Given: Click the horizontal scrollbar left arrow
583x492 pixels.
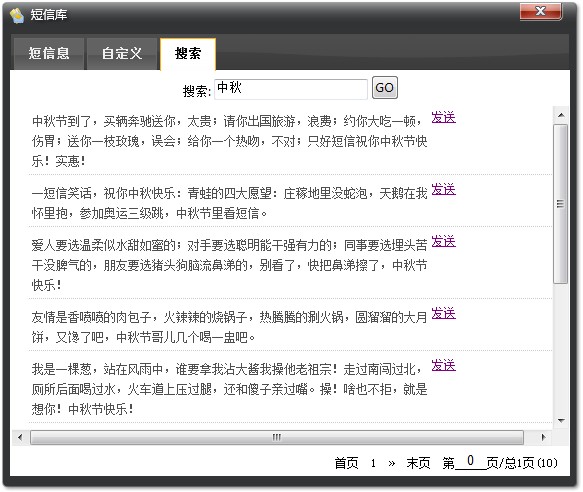Looking at the screenshot, I should (20, 437).
